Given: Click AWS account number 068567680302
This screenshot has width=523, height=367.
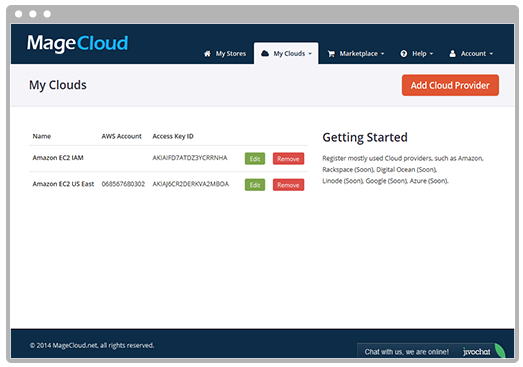Looking at the screenshot, I should [123, 184].
